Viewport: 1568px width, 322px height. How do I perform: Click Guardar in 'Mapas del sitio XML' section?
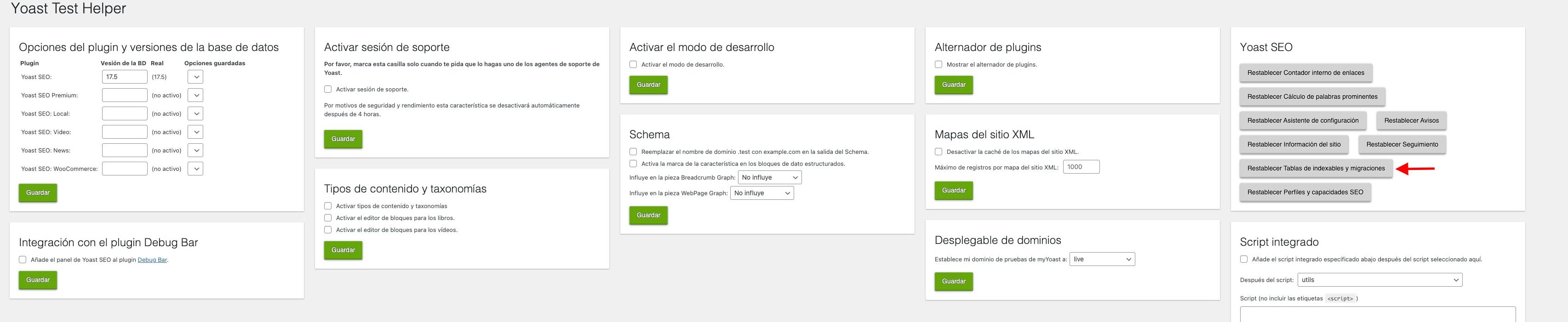tap(954, 191)
